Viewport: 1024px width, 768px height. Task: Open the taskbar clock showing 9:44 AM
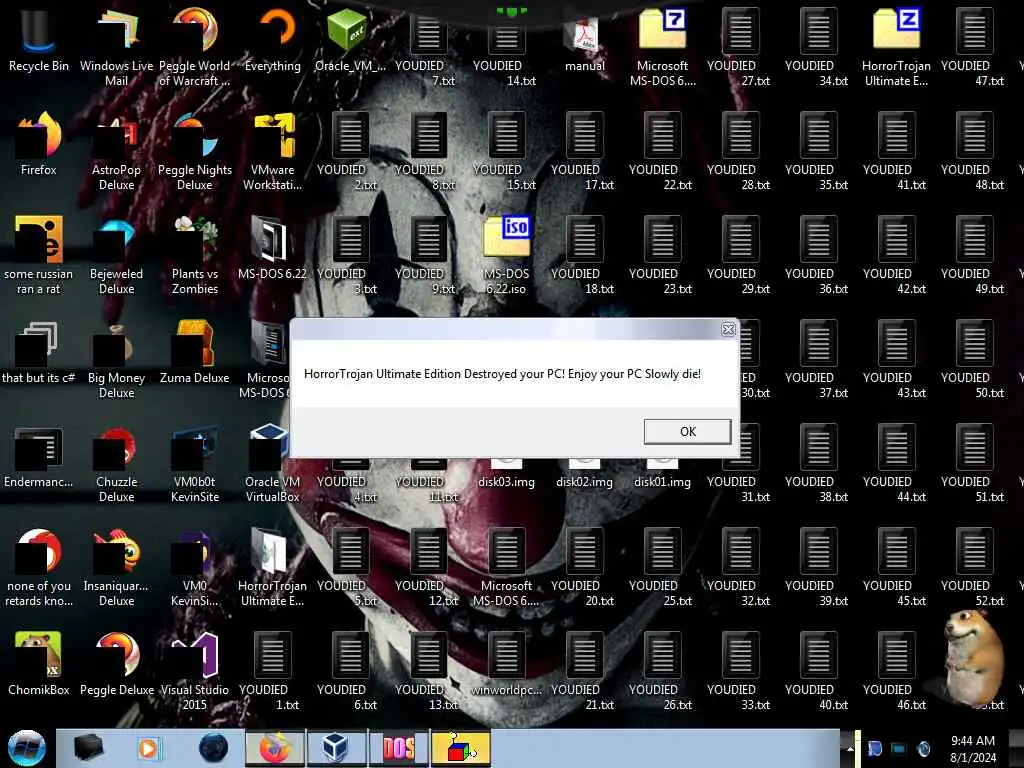(x=973, y=748)
